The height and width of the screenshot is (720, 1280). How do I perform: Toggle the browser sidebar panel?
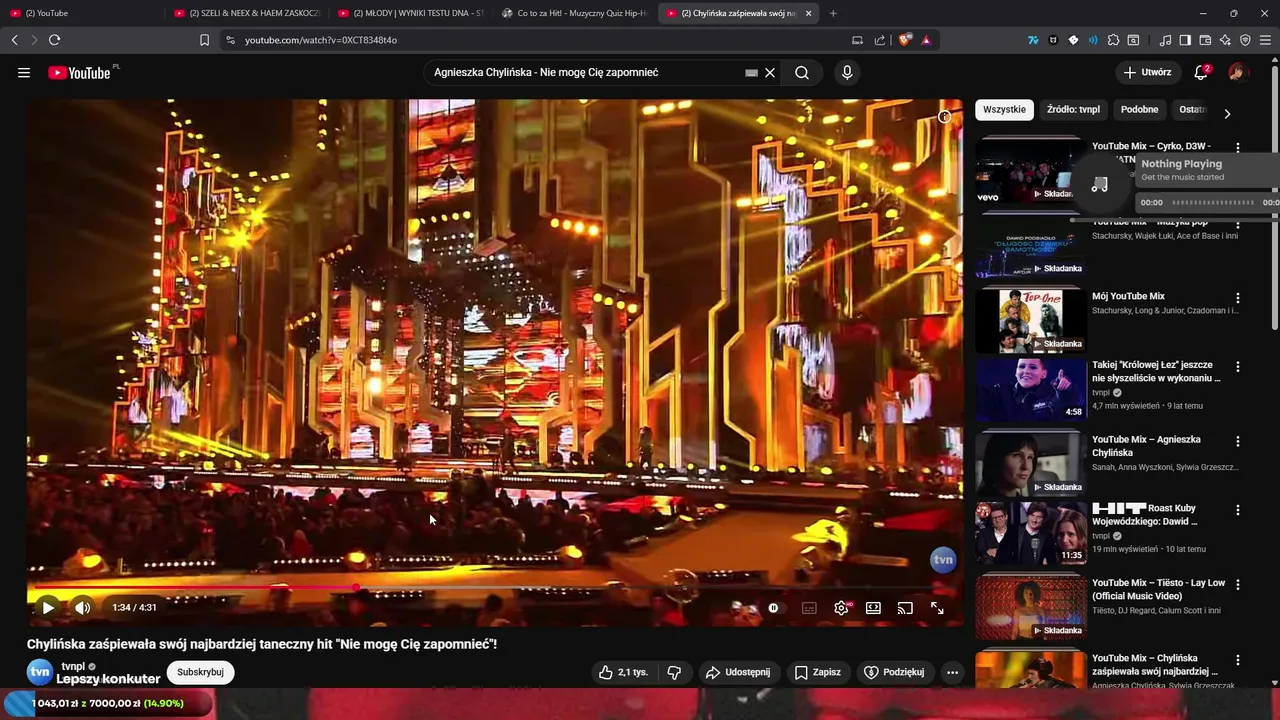1185,40
